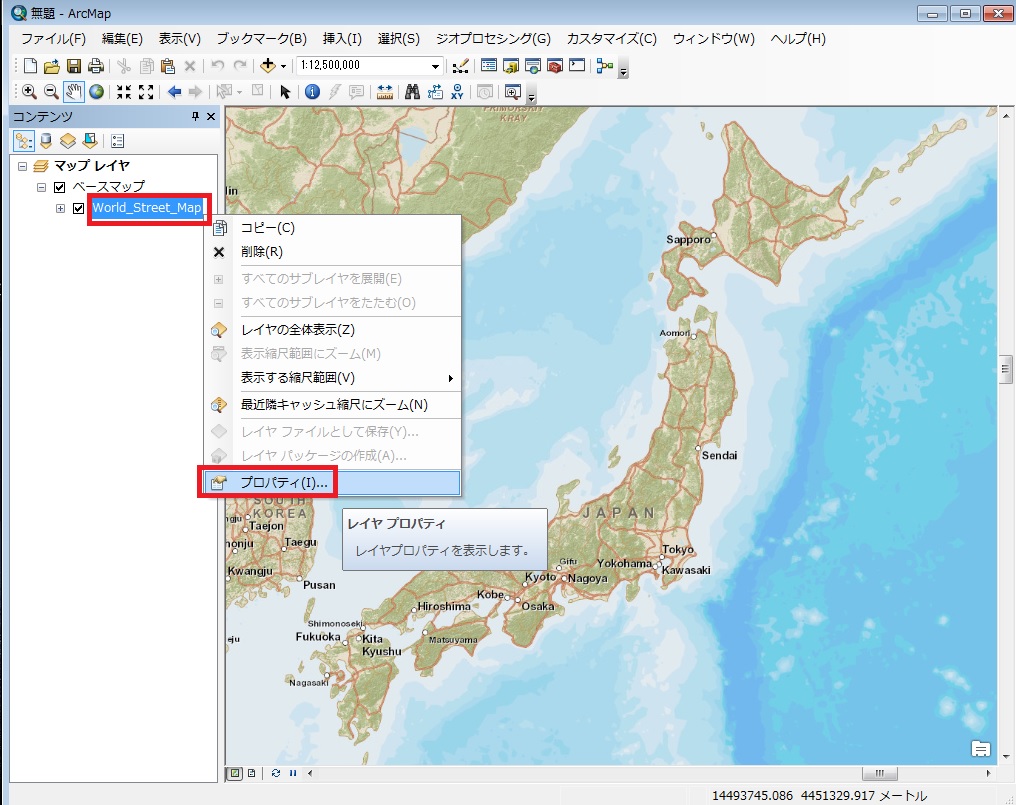Select the Zoom In tool
Image resolution: width=1016 pixels, height=805 pixels.
pos(29,92)
